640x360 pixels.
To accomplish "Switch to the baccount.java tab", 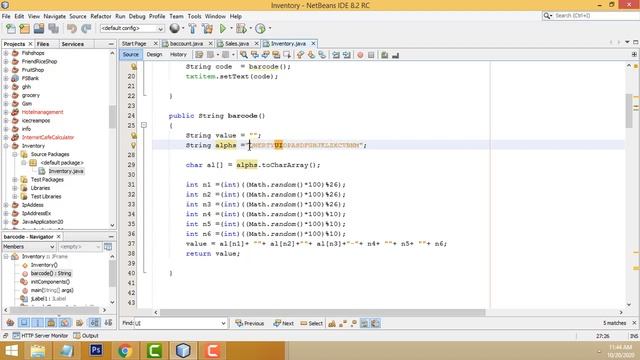I will click(186, 44).
